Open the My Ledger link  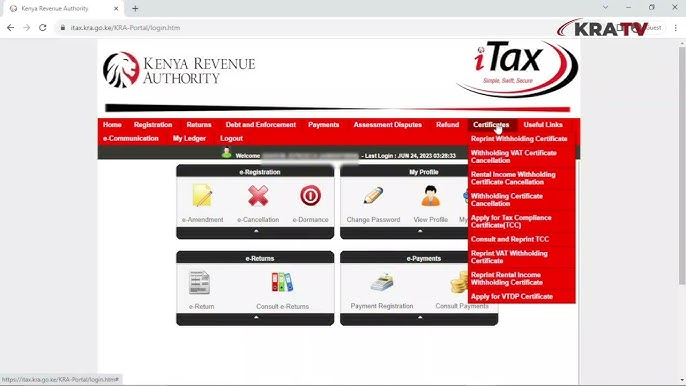(189, 138)
